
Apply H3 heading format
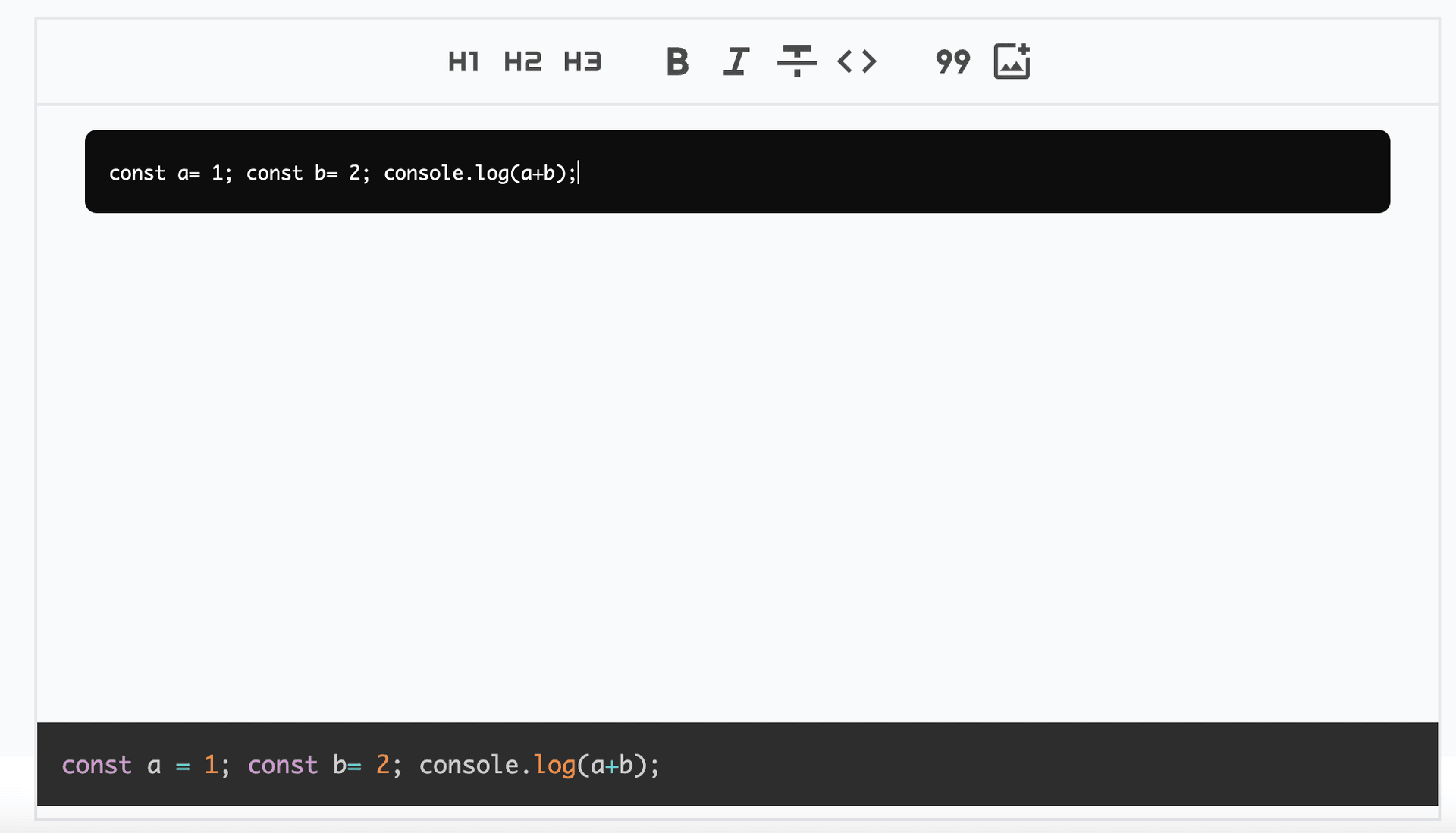[582, 61]
